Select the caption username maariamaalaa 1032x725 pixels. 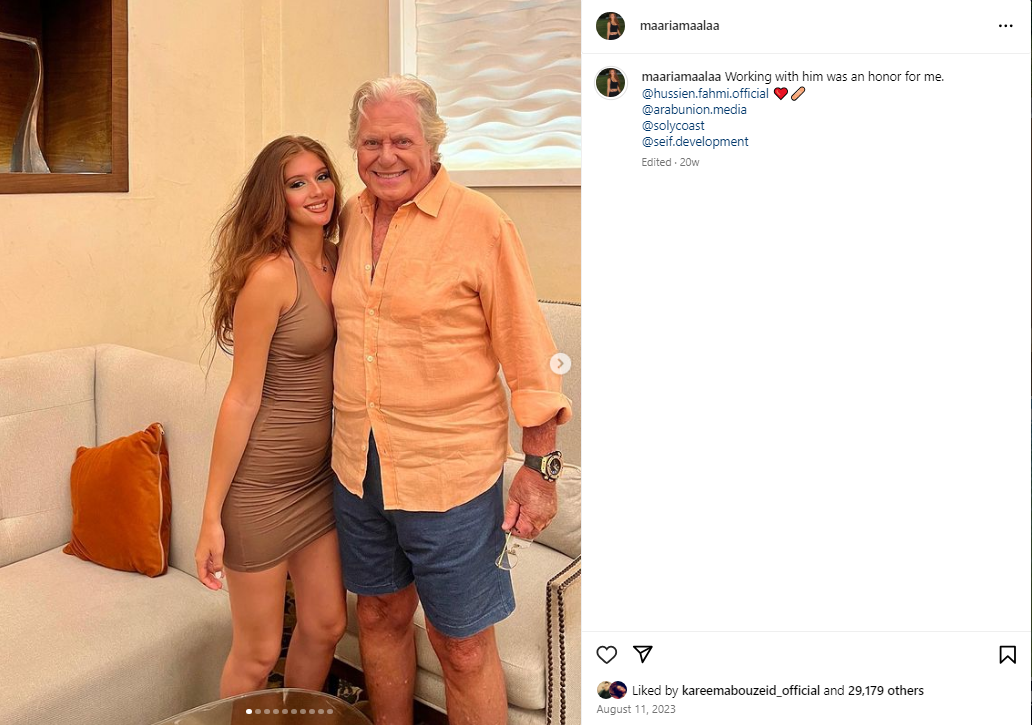(x=681, y=76)
